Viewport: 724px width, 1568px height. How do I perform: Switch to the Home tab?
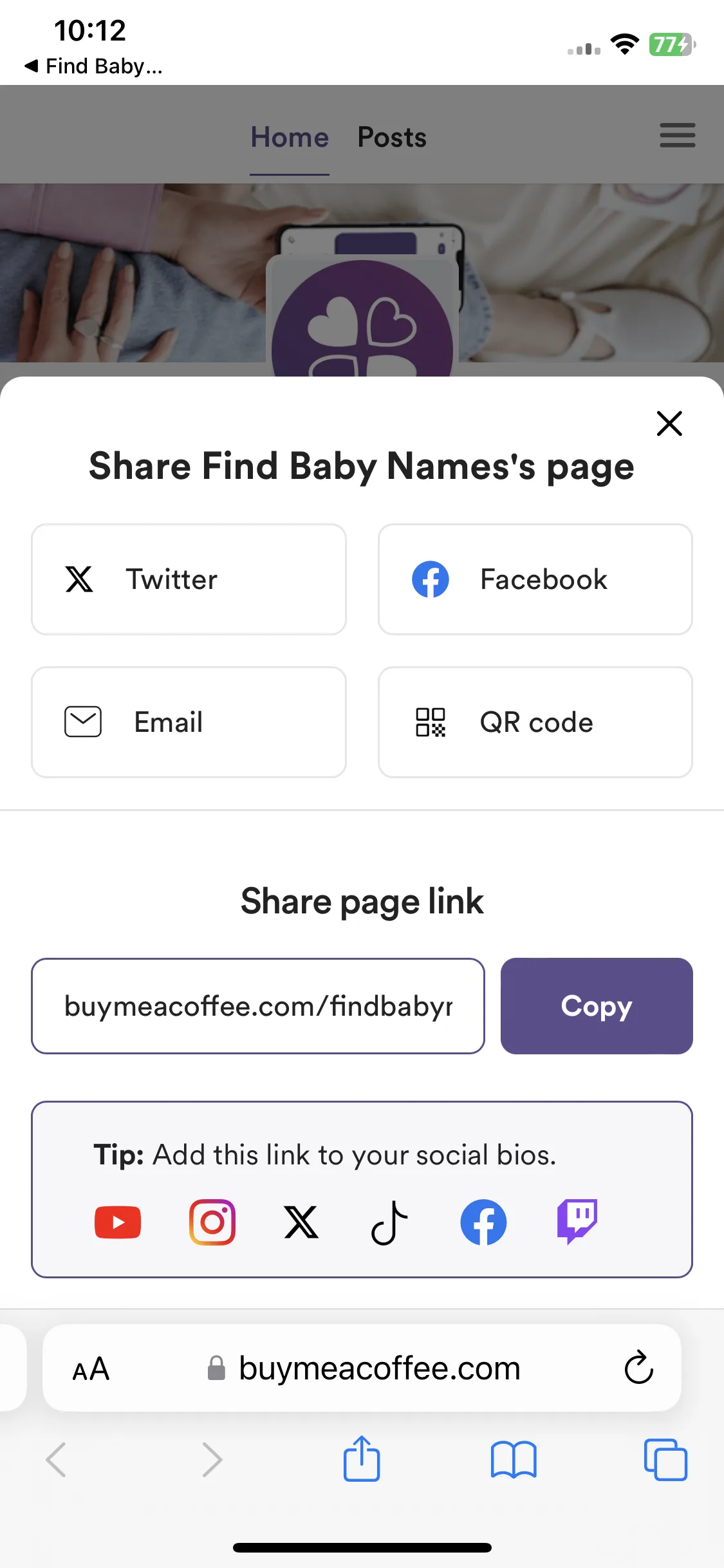(x=290, y=137)
